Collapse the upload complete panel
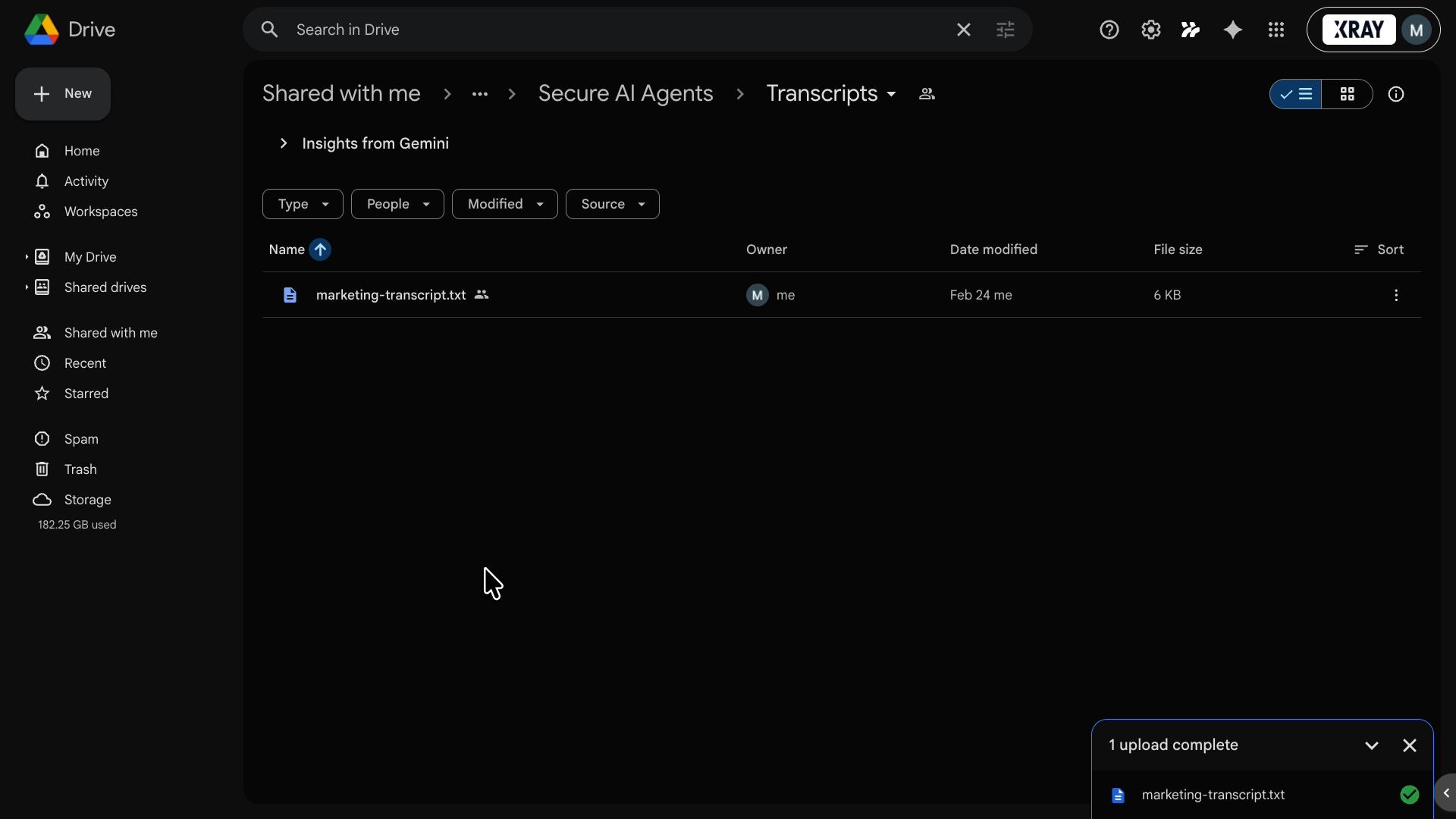The height and width of the screenshot is (819, 1456). click(1373, 745)
